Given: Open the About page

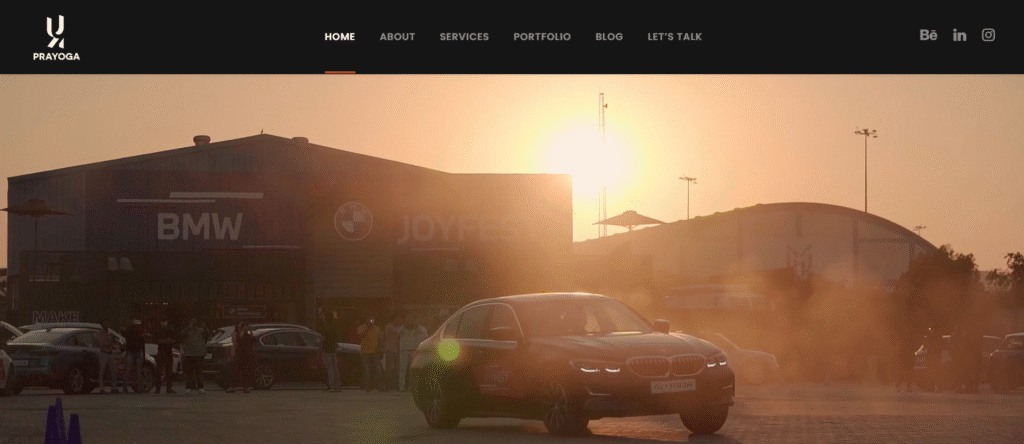Looking at the screenshot, I should 397,37.
